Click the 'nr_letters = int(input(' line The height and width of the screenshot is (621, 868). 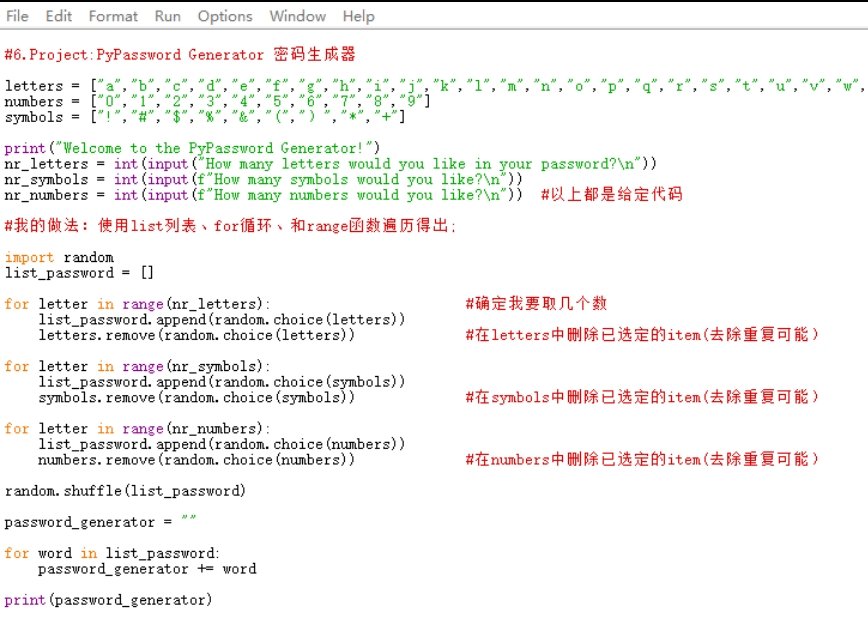tap(330, 164)
